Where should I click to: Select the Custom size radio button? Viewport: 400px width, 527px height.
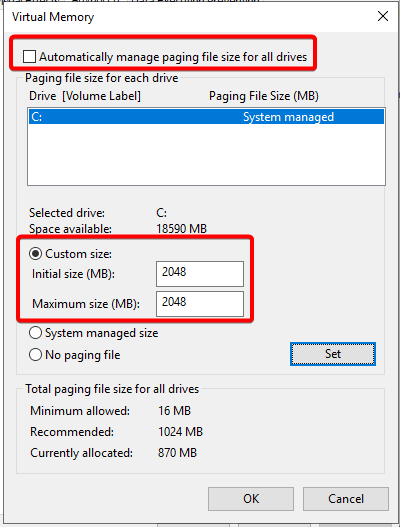coord(35,254)
